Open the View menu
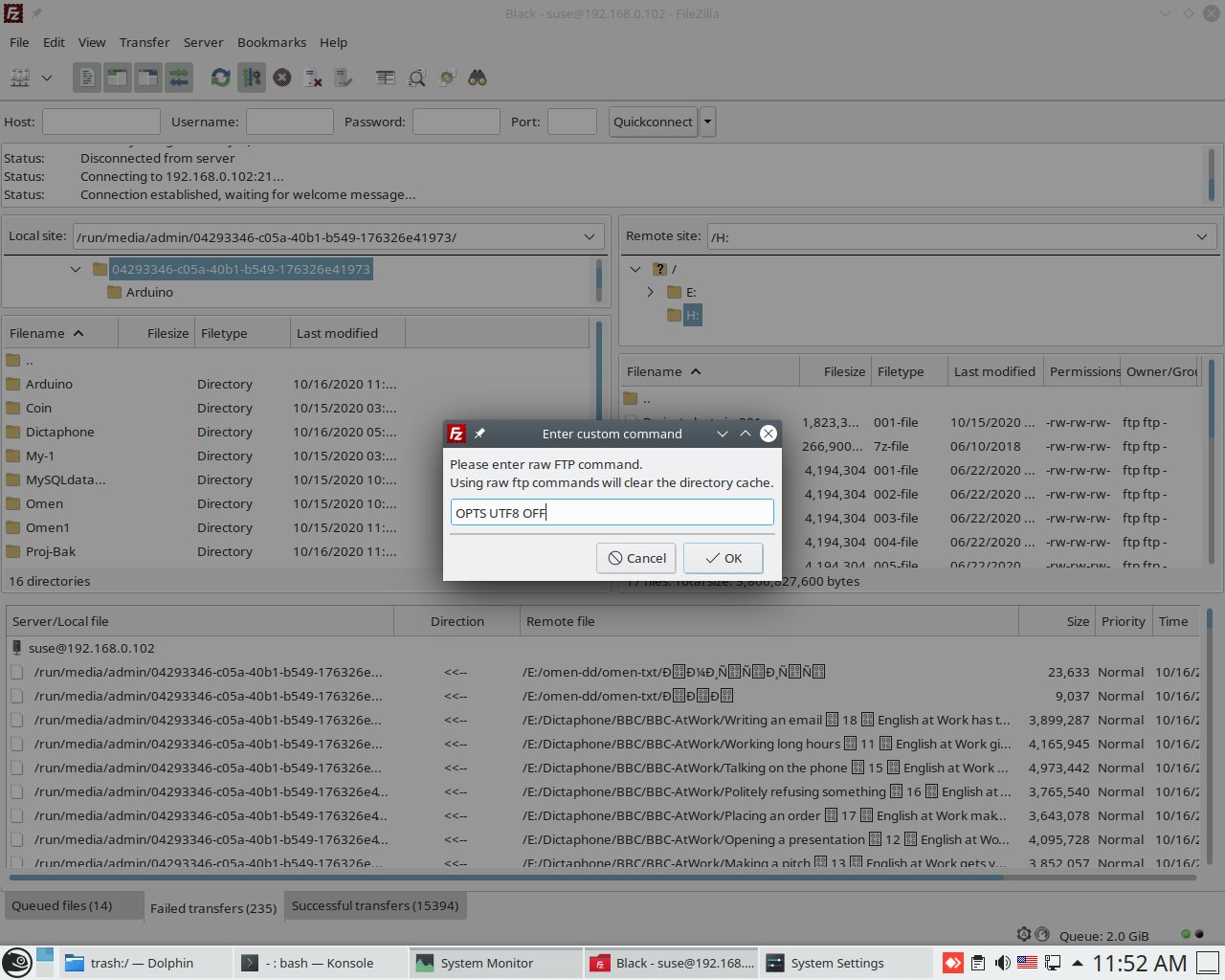 tap(92, 42)
